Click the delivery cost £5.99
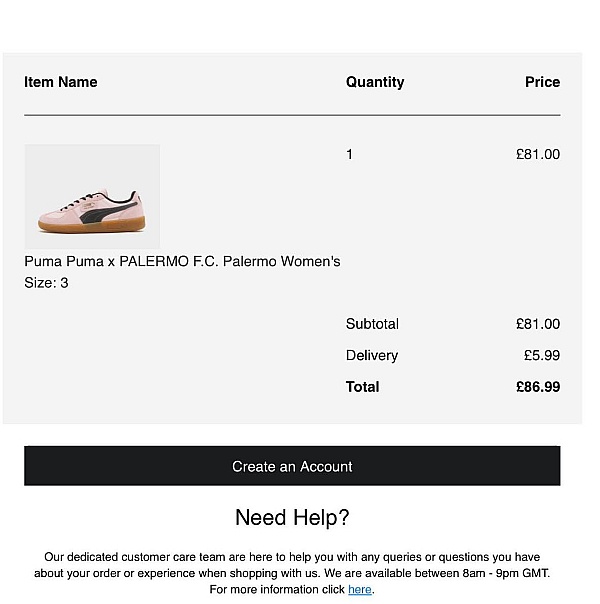Viewport: 600px width, 604px height. coord(542,355)
